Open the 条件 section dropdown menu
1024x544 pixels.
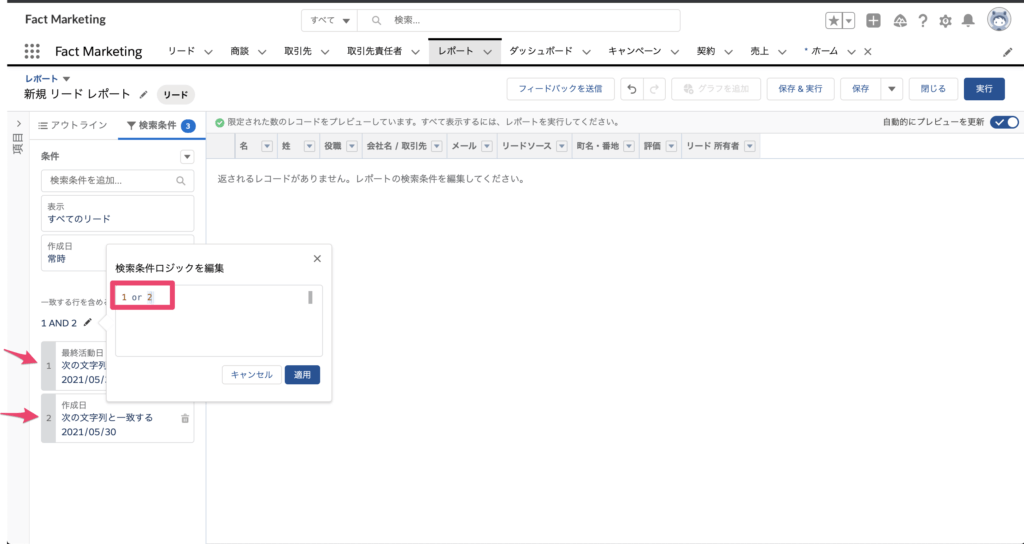tap(187, 157)
